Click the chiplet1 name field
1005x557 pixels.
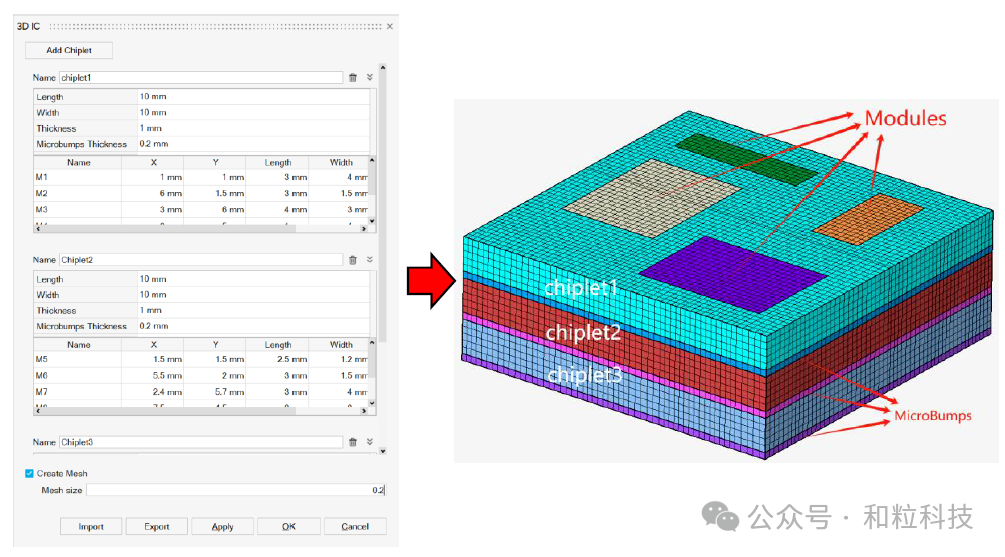(x=200, y=77)
